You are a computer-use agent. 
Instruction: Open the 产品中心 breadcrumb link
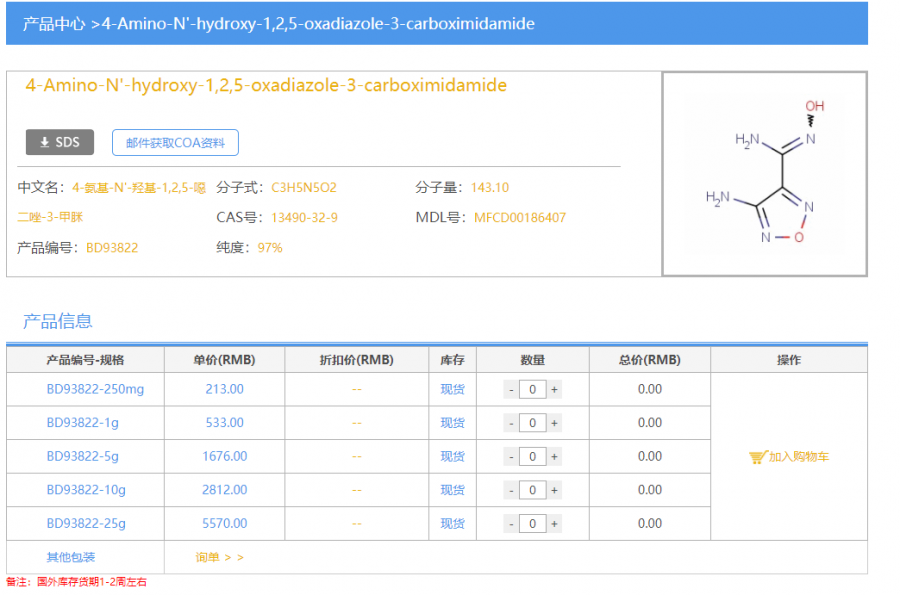coord(53,23)
